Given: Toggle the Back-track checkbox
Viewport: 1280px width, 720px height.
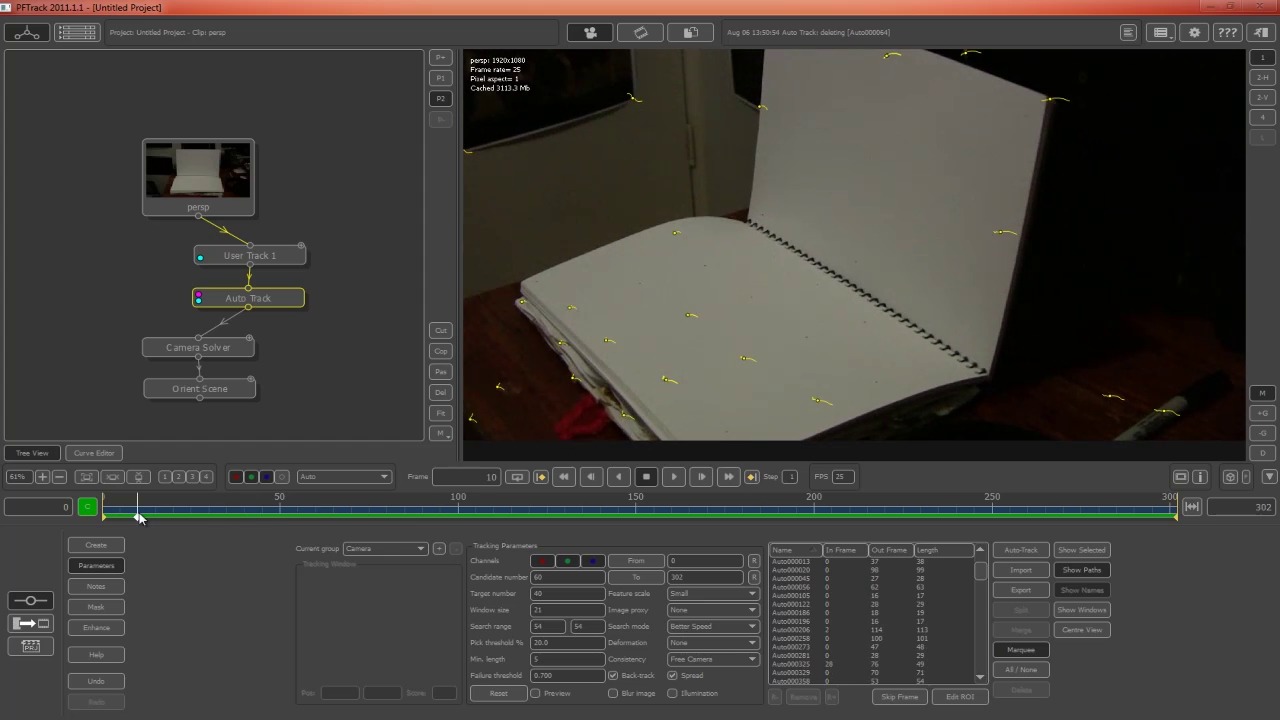Looking at the screenshot, I should (x=613, y=675).
